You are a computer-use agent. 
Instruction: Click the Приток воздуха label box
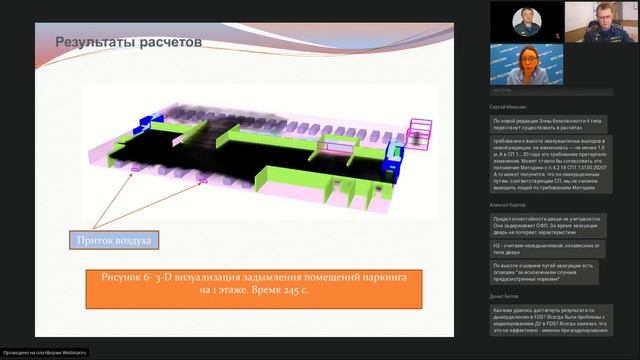tap(114, 240)
